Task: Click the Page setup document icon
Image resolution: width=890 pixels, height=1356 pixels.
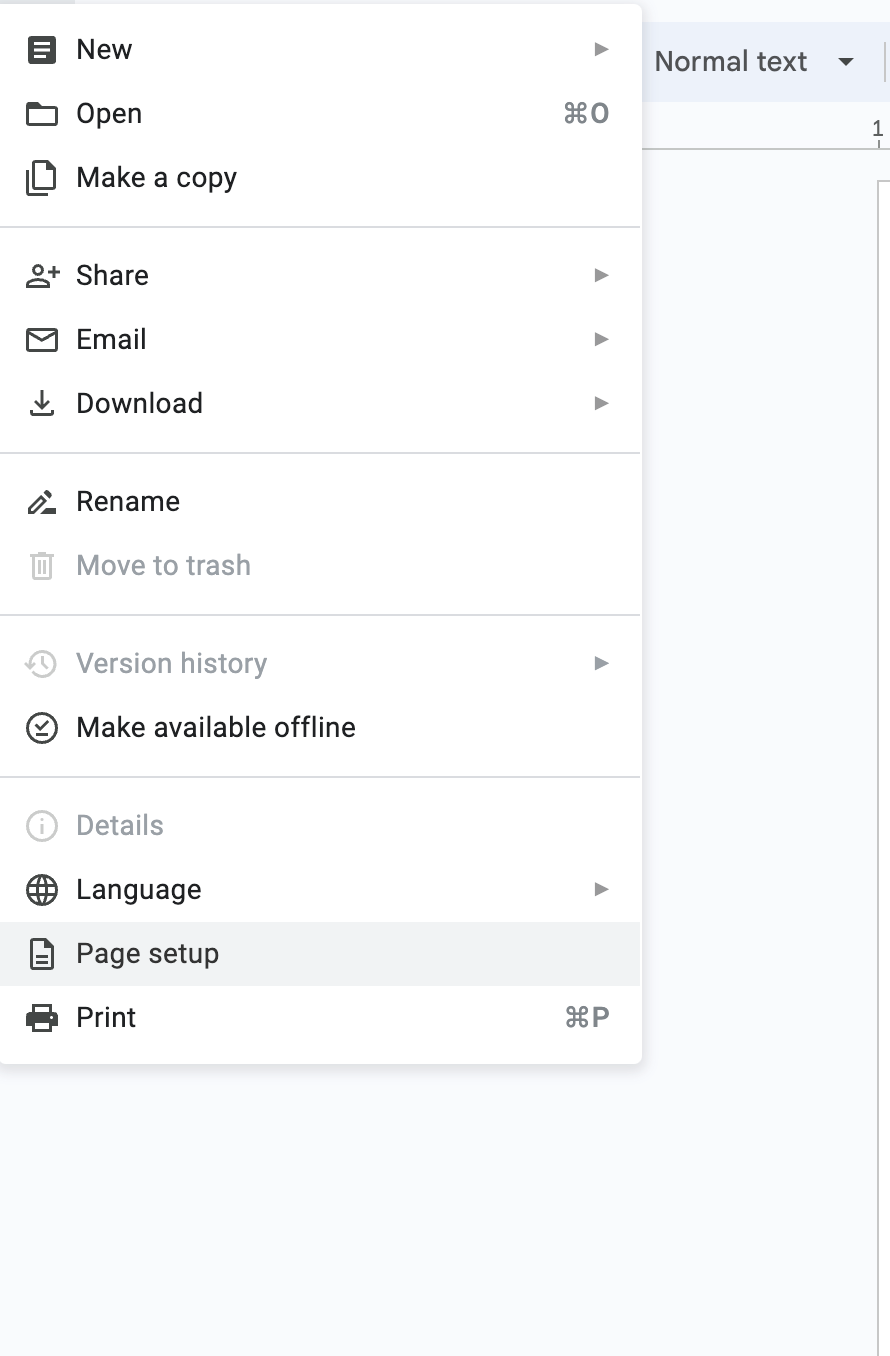Action: click(41, 954)
